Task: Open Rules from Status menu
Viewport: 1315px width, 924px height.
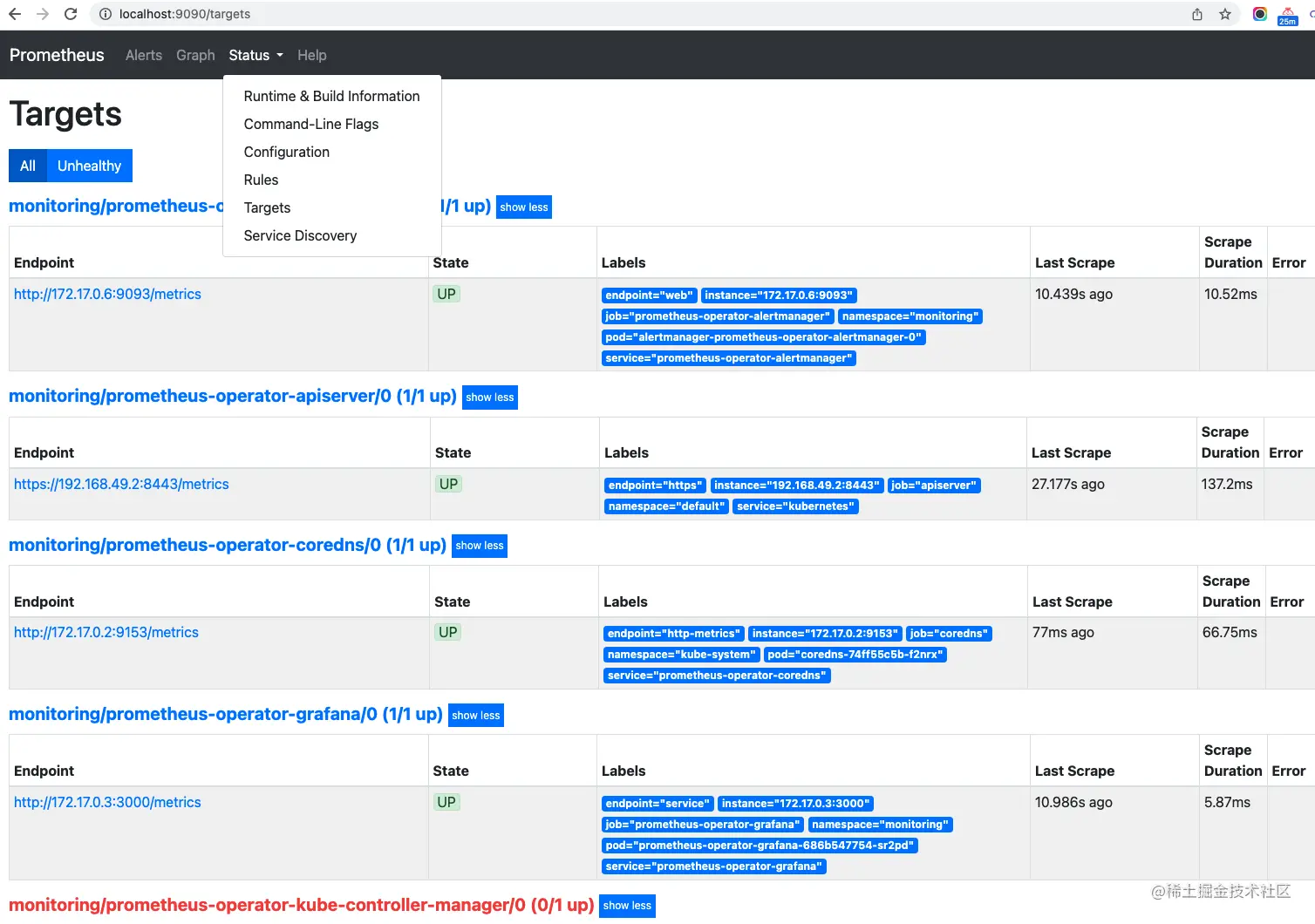Action: 332,180
